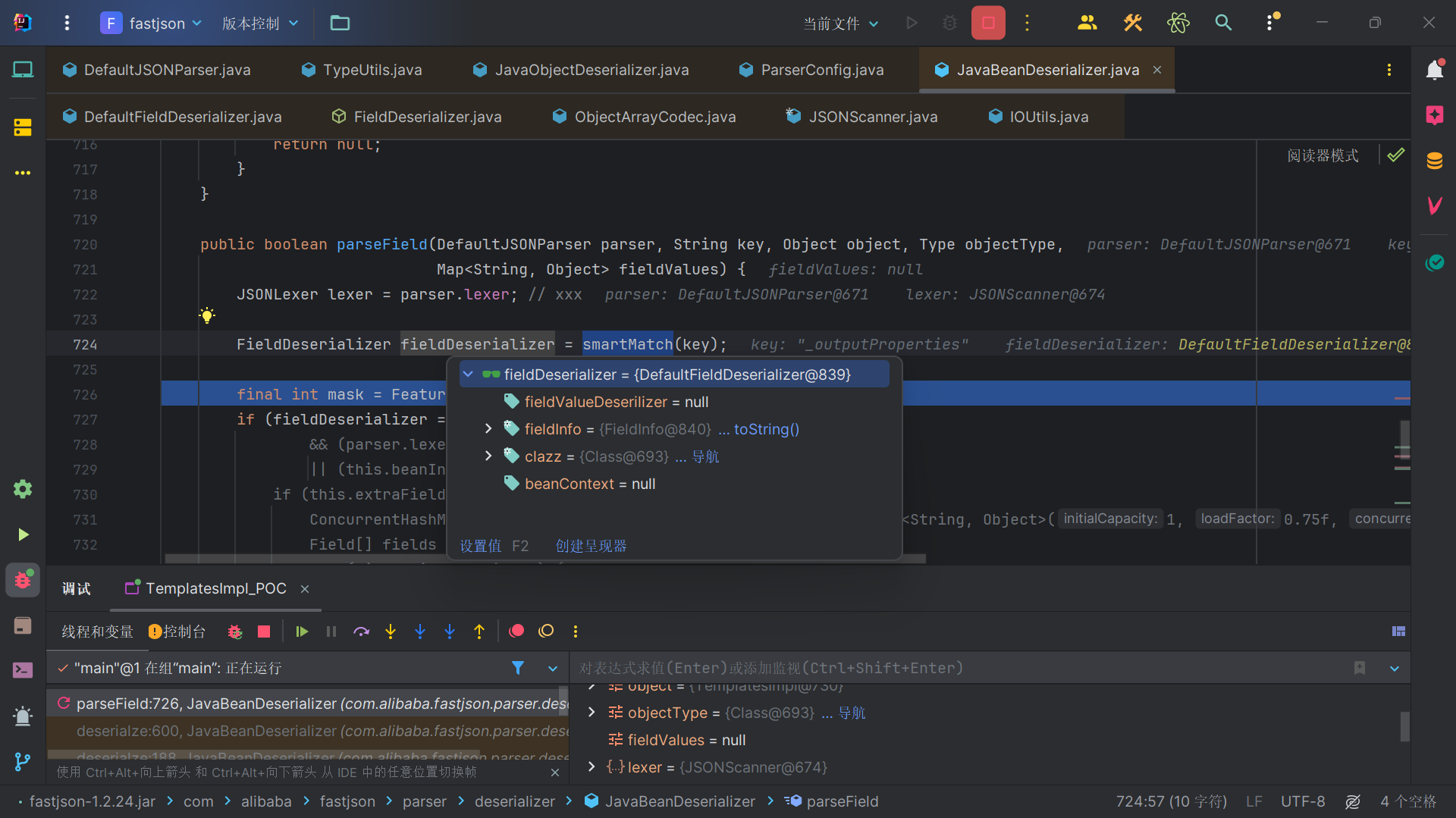Toggle Mute Breakpoints icon
The width and height of the screenshot is (1456, 818).
click(x=546, y=632)
